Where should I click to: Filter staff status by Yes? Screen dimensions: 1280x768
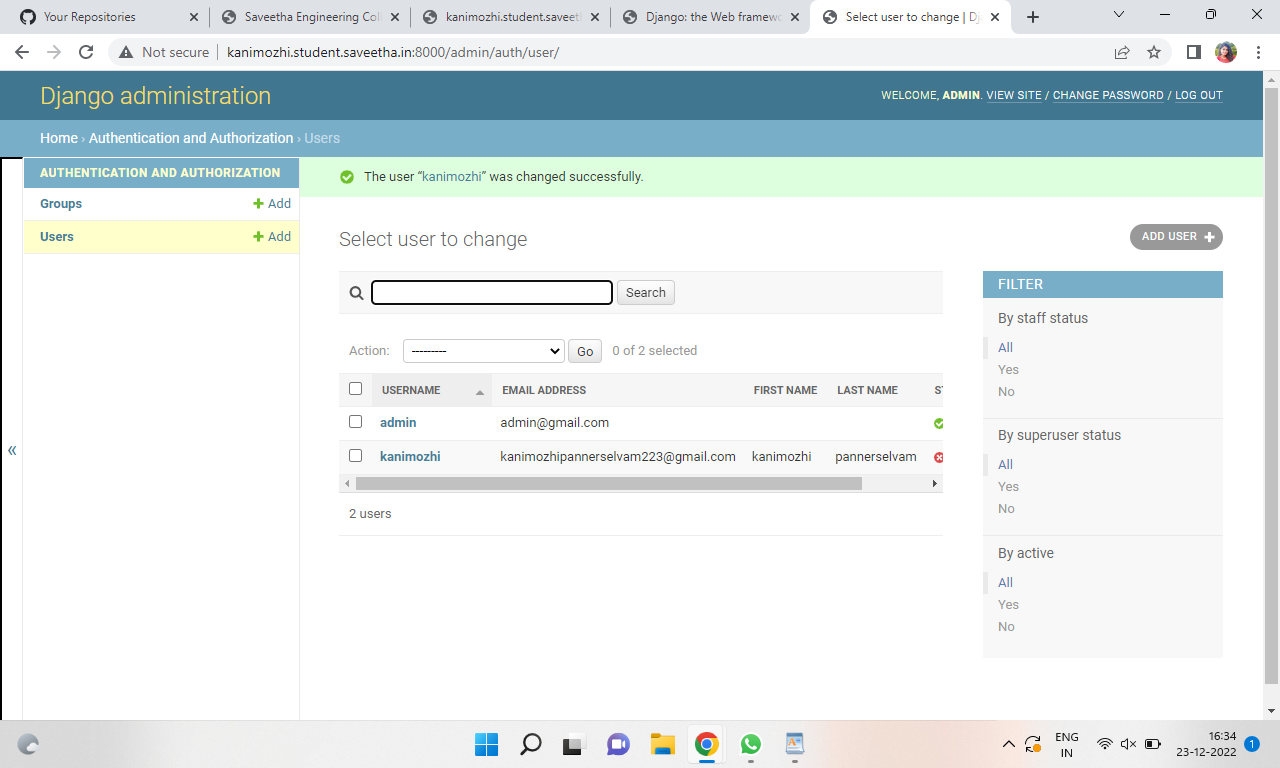pyautogui.click(x=1008, y=370)
